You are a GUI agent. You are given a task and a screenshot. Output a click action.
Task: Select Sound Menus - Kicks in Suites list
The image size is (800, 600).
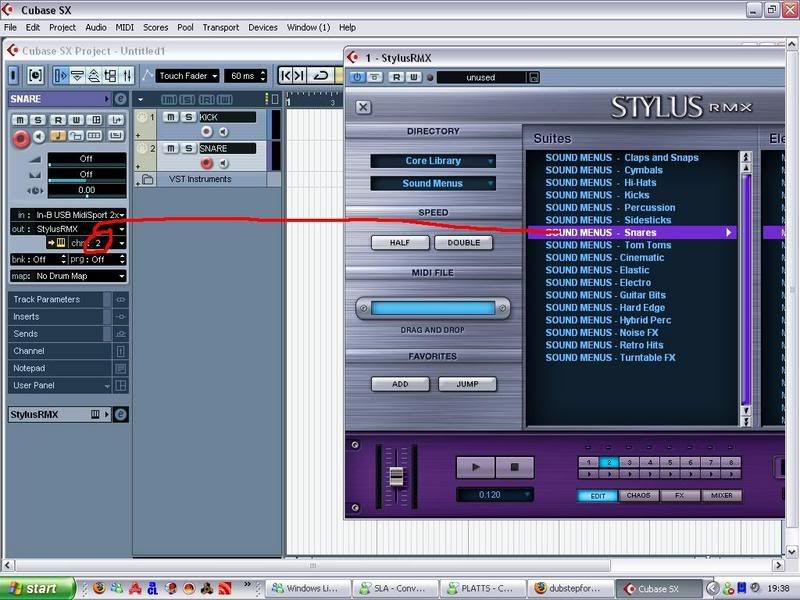pyautogui.click(x=597, y=195)
